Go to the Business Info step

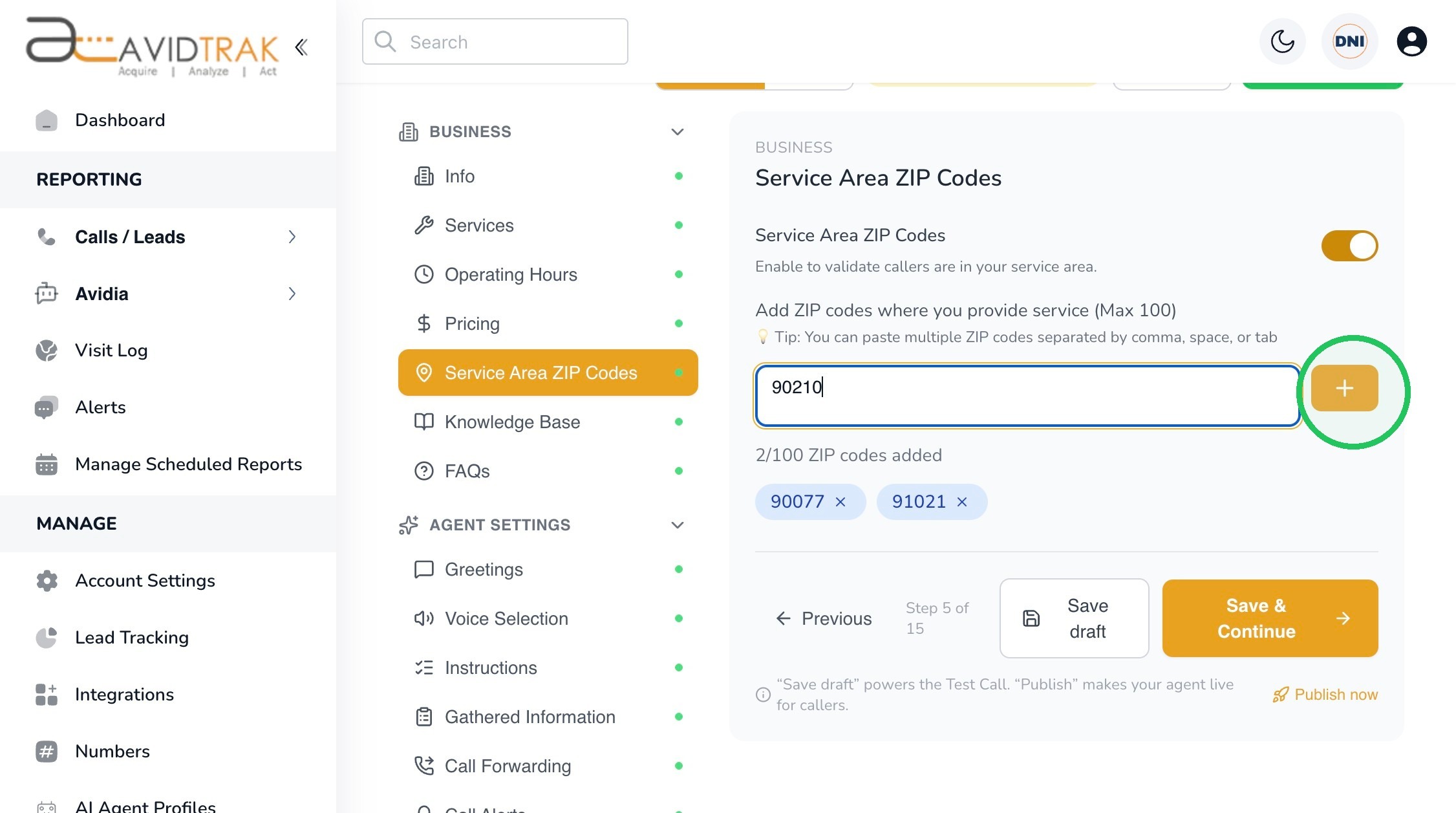pos(548,176)
